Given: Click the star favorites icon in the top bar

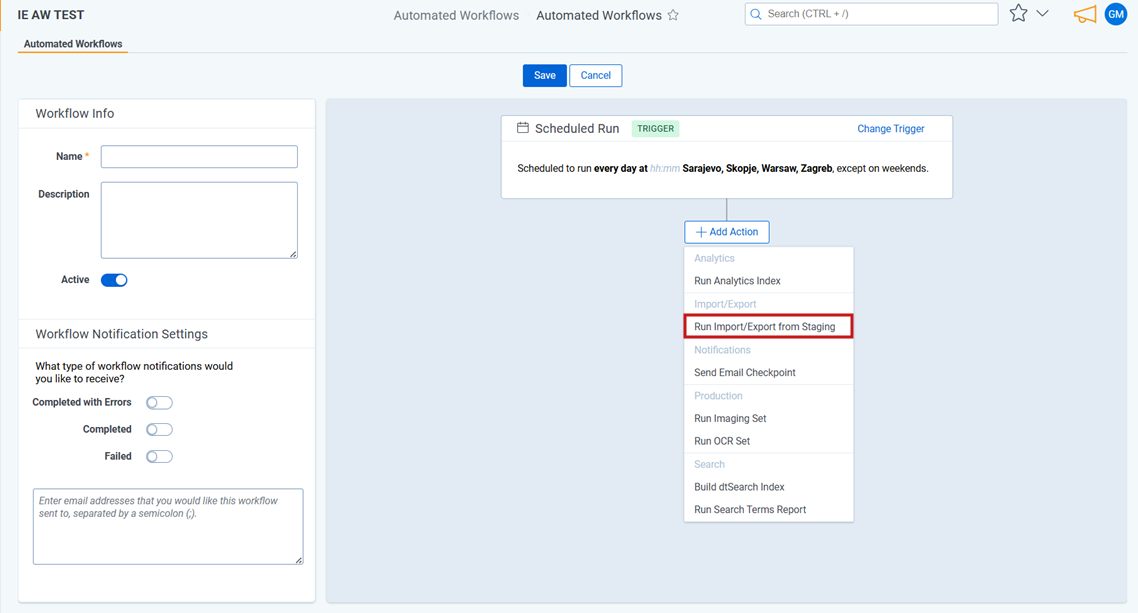Looking at the screenshot, I should point(1019,13).
